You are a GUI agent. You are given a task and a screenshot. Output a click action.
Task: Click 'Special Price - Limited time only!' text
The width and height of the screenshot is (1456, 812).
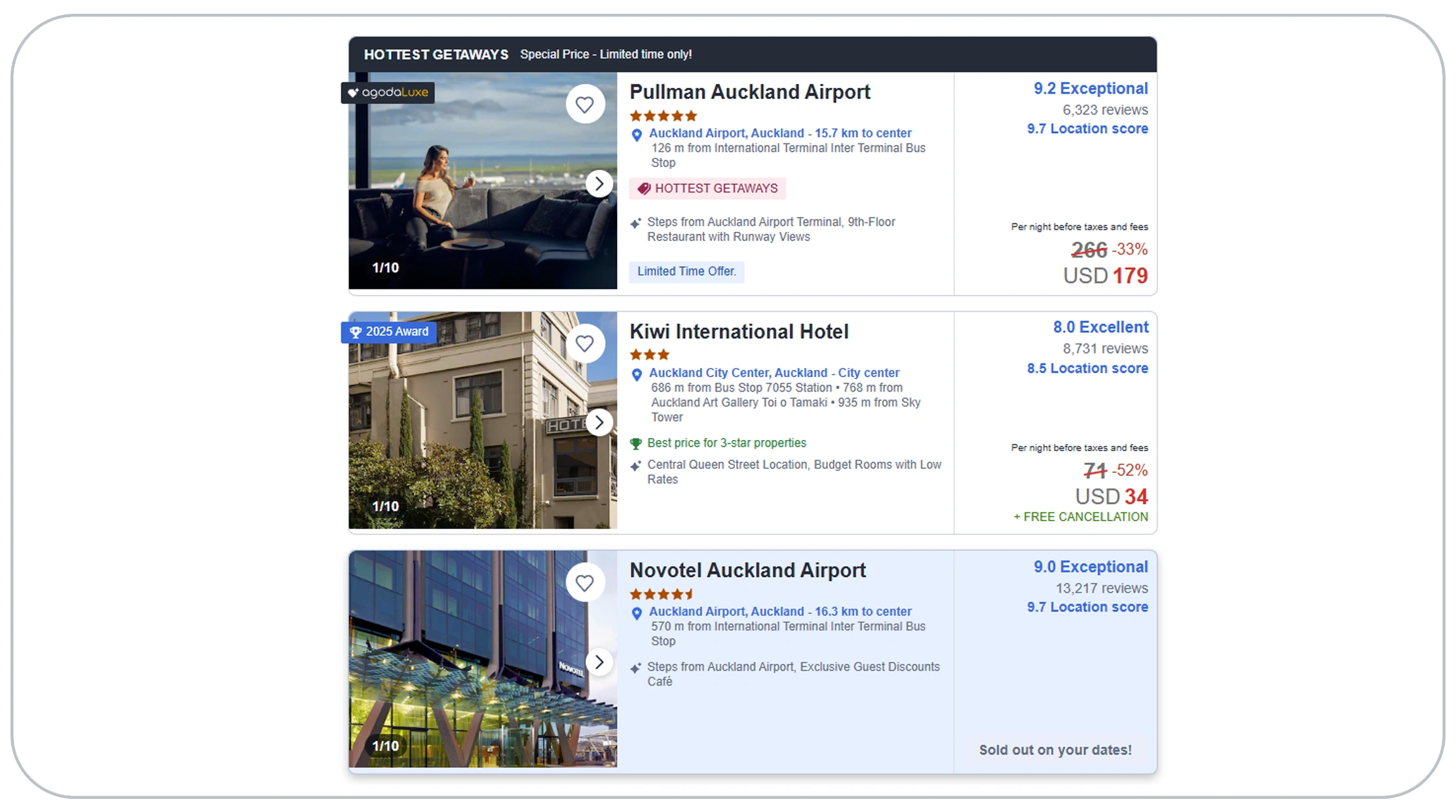pyautogui.click(x=606, y=55)
